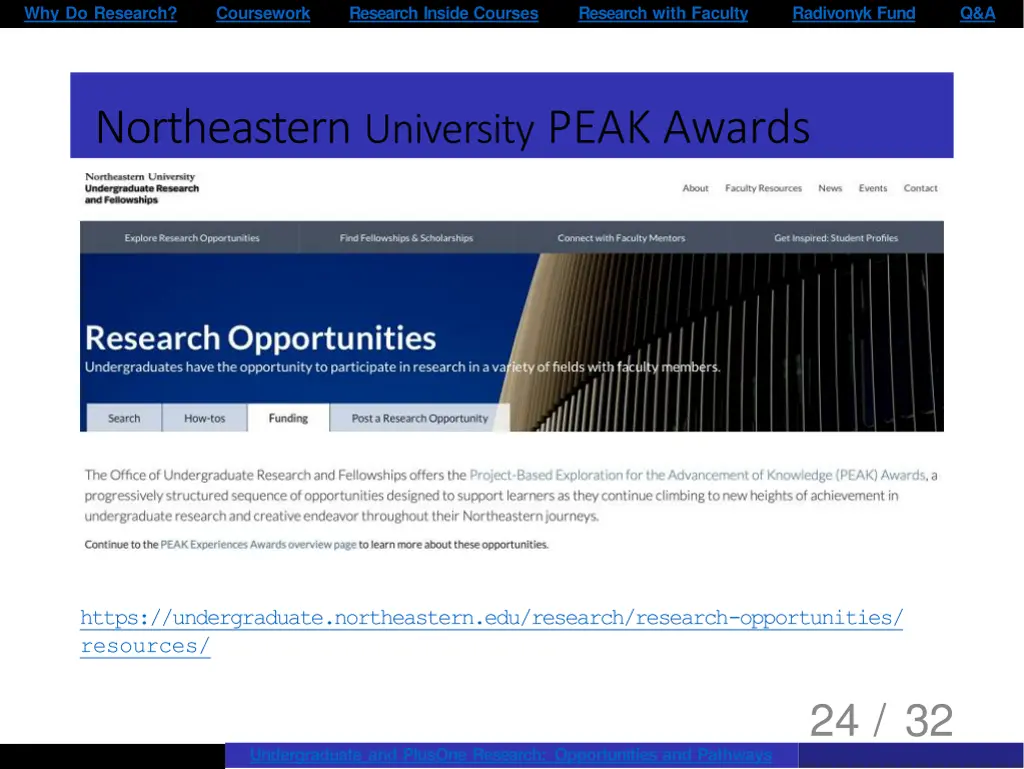Switch to the How-tos tab
The width and height of the screenshot is (1024, 769).
click(205, 418)
